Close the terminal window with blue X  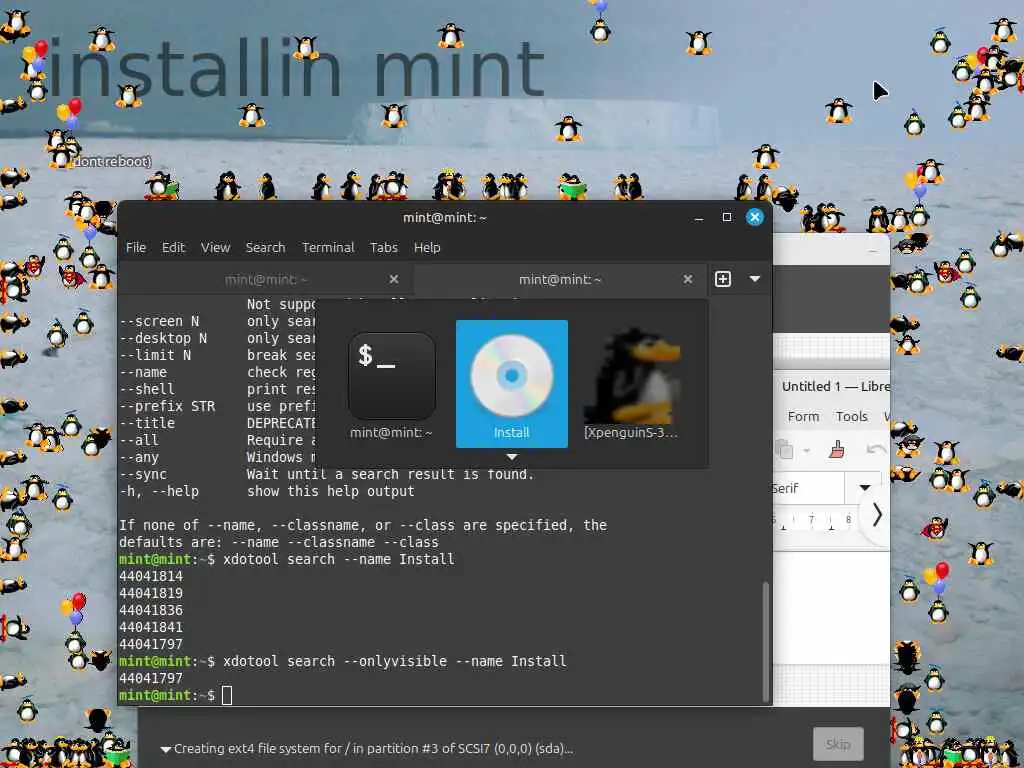point(755,217)
